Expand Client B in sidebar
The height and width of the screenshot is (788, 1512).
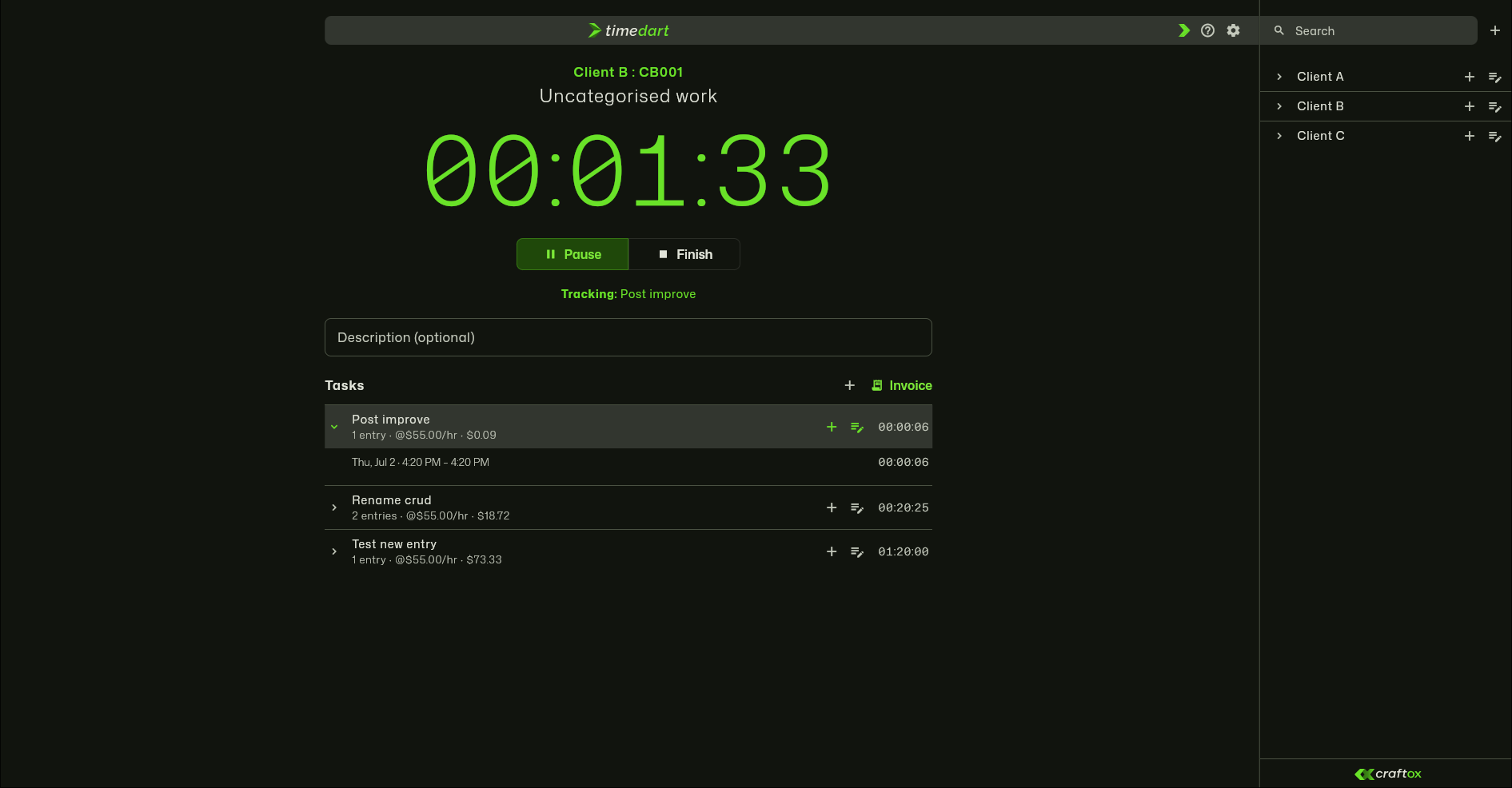pyautogui.click(x=1279, y=106)
